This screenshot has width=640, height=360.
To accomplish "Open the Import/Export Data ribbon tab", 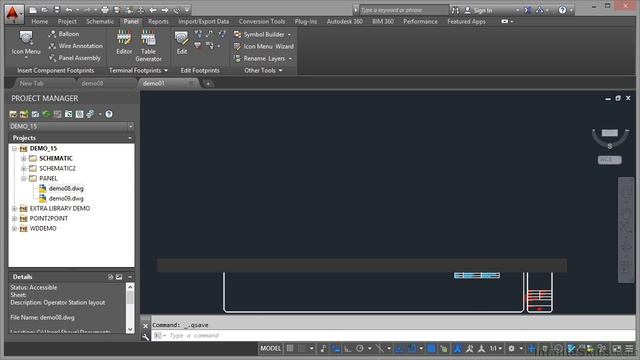I will [203, 21].
